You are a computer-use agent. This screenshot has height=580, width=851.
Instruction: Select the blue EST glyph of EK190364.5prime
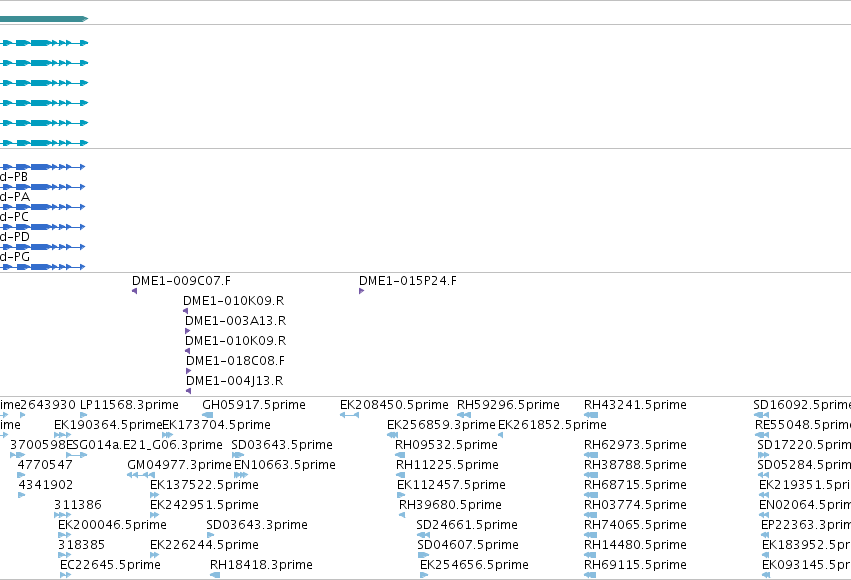click(62, 435)
